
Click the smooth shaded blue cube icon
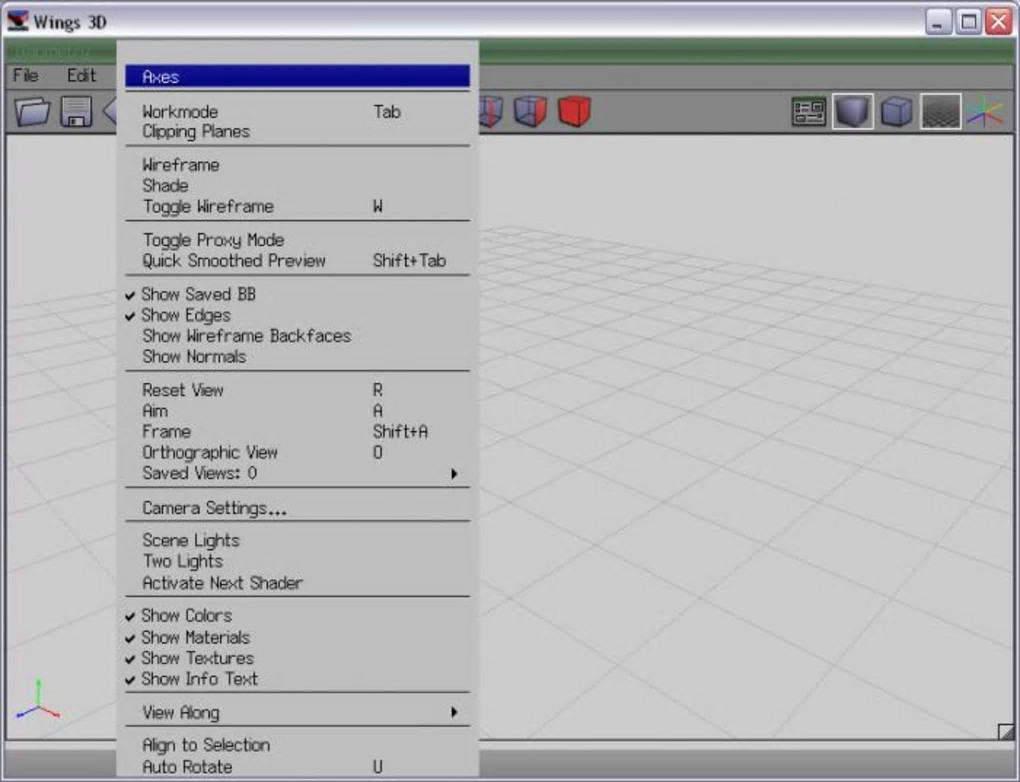tap(896, 111)
